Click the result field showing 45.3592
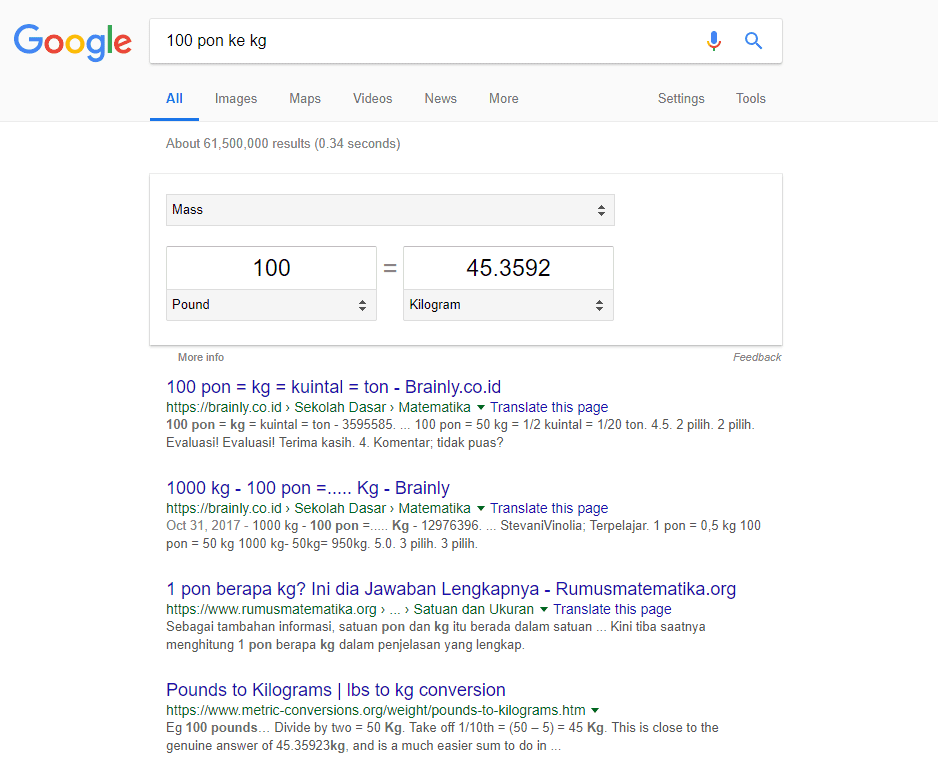This screenshot has width=938, height=758. coord(508,268)
